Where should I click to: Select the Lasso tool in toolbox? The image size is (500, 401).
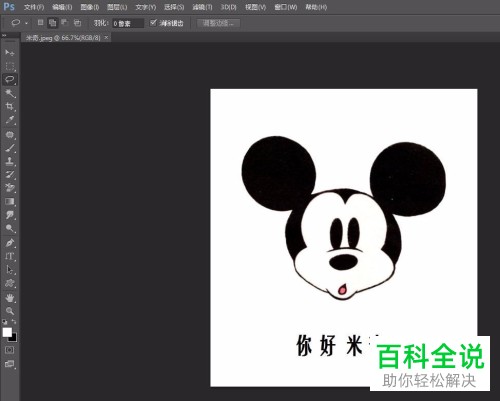(10, 80)
